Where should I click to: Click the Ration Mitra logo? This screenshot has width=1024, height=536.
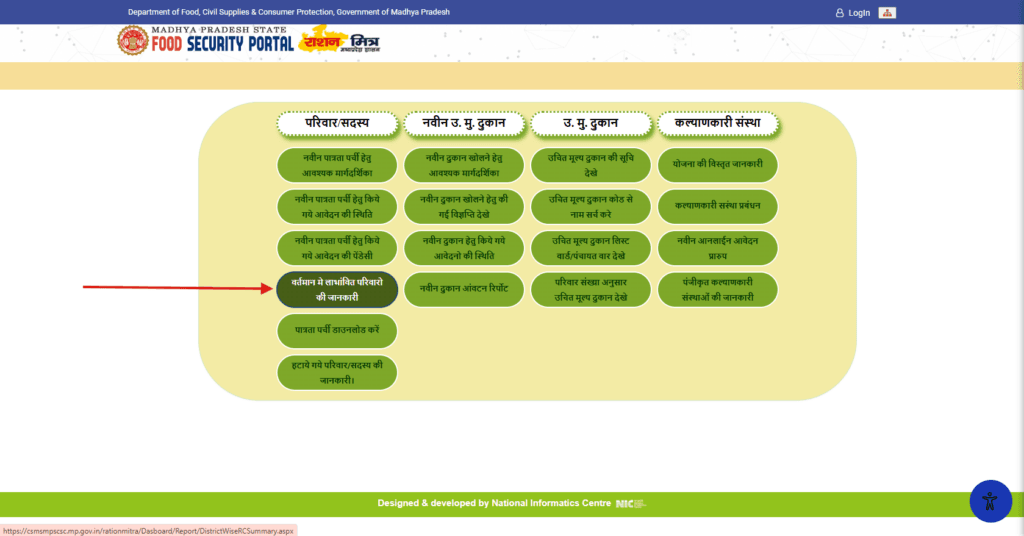pyautogui.click(x=340, y=41)
